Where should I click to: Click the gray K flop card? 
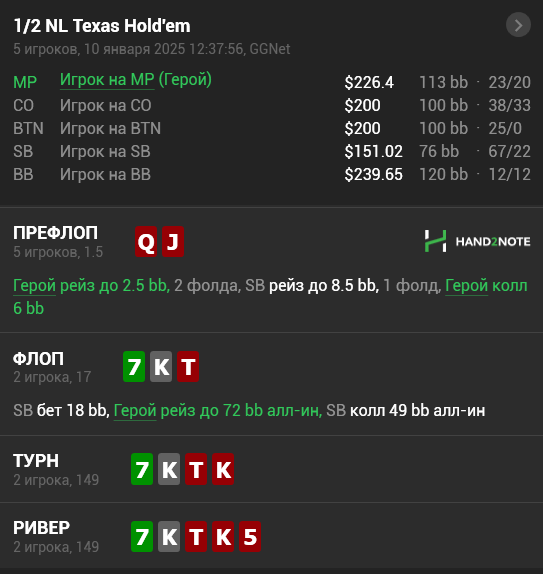point(161,366)
